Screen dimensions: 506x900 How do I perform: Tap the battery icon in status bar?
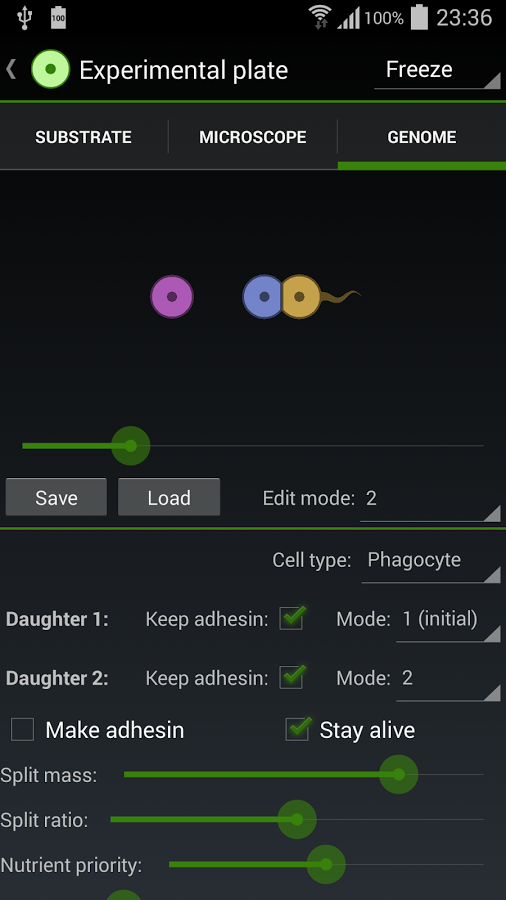tap(419, 17)
